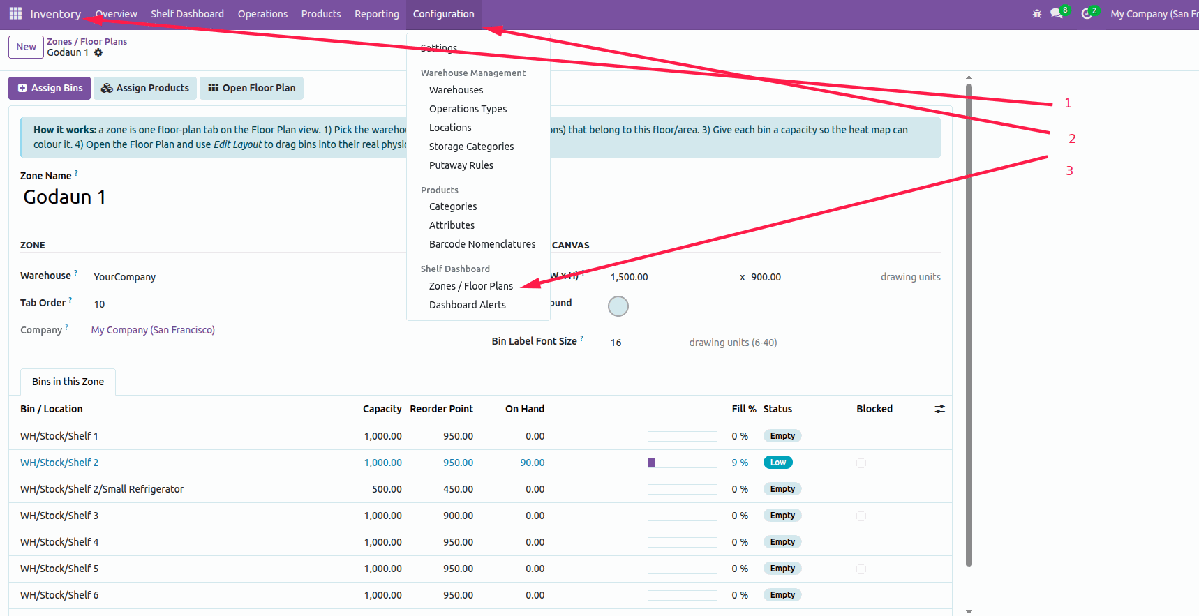
Task: Open the conversations chat icon
Action: point(1057,14)
